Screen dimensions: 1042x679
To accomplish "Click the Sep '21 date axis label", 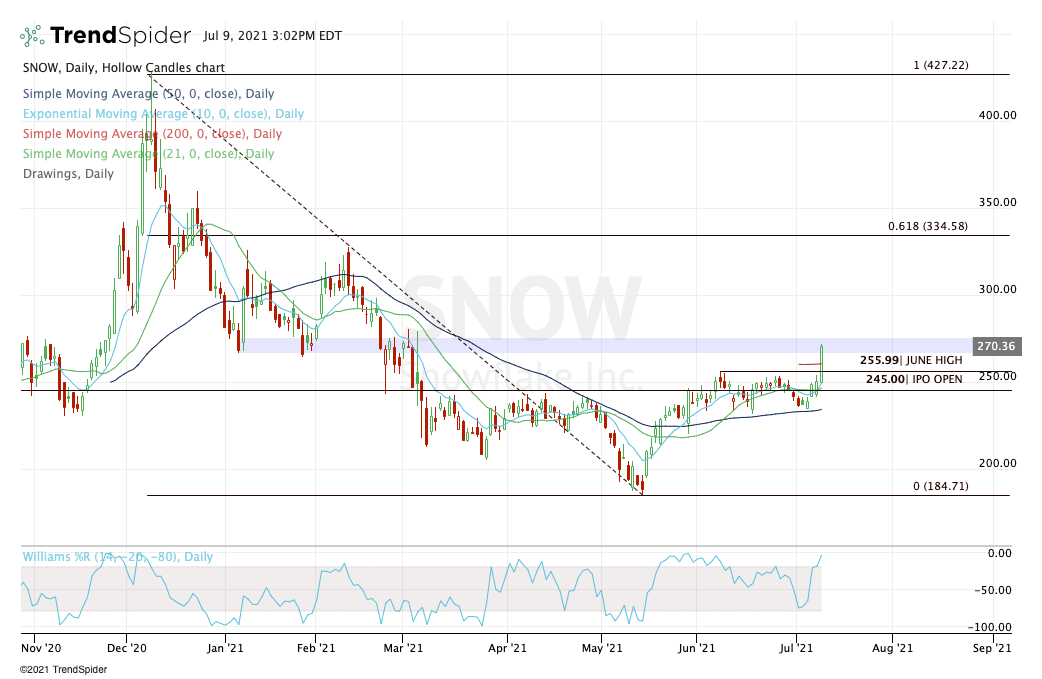I will click(x=991, y=648).
